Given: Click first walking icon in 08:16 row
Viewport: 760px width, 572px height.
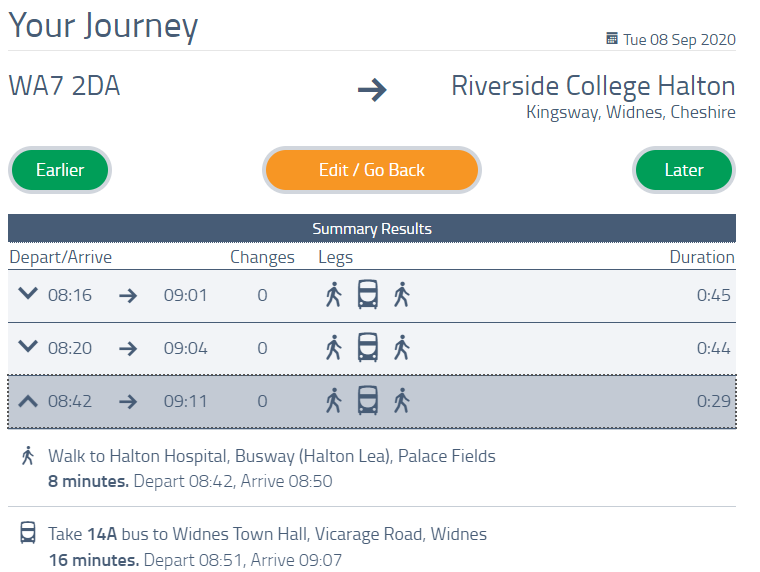Looking at the screenshot, I should click(x=334, y=295).
